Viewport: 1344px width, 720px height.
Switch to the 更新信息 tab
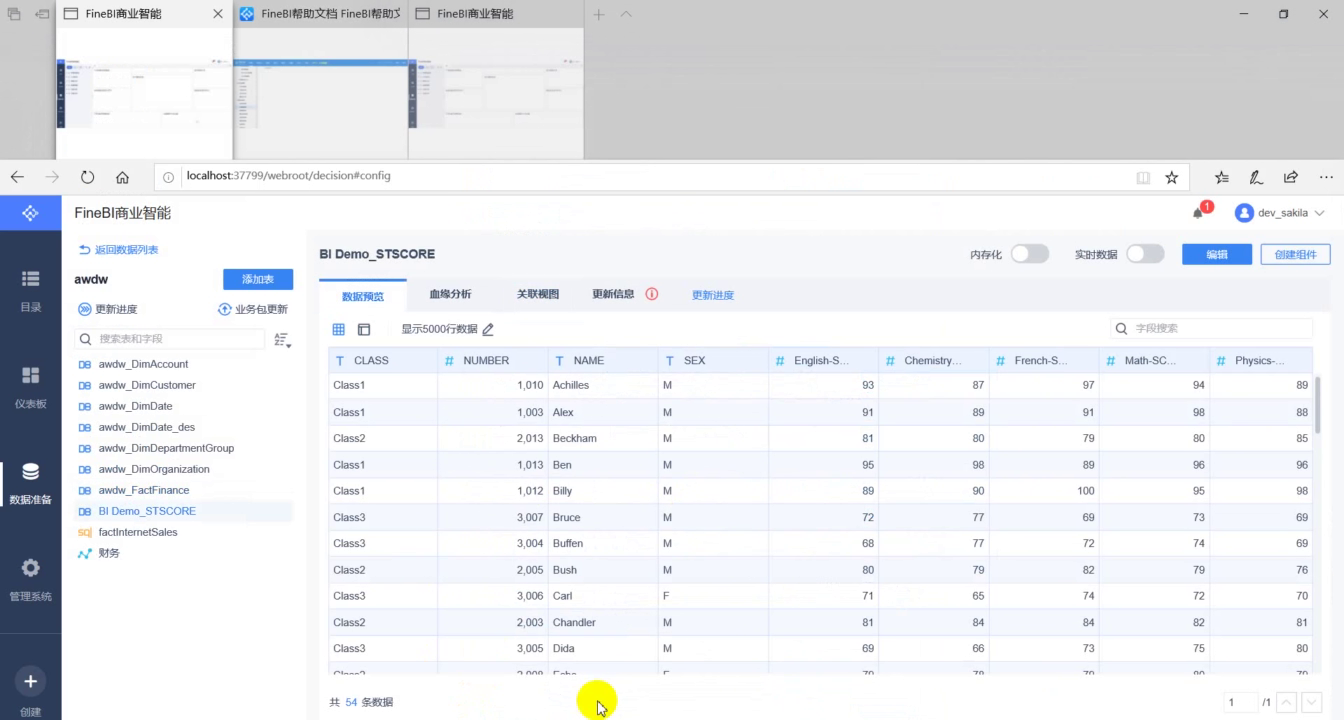pos(613,294)
